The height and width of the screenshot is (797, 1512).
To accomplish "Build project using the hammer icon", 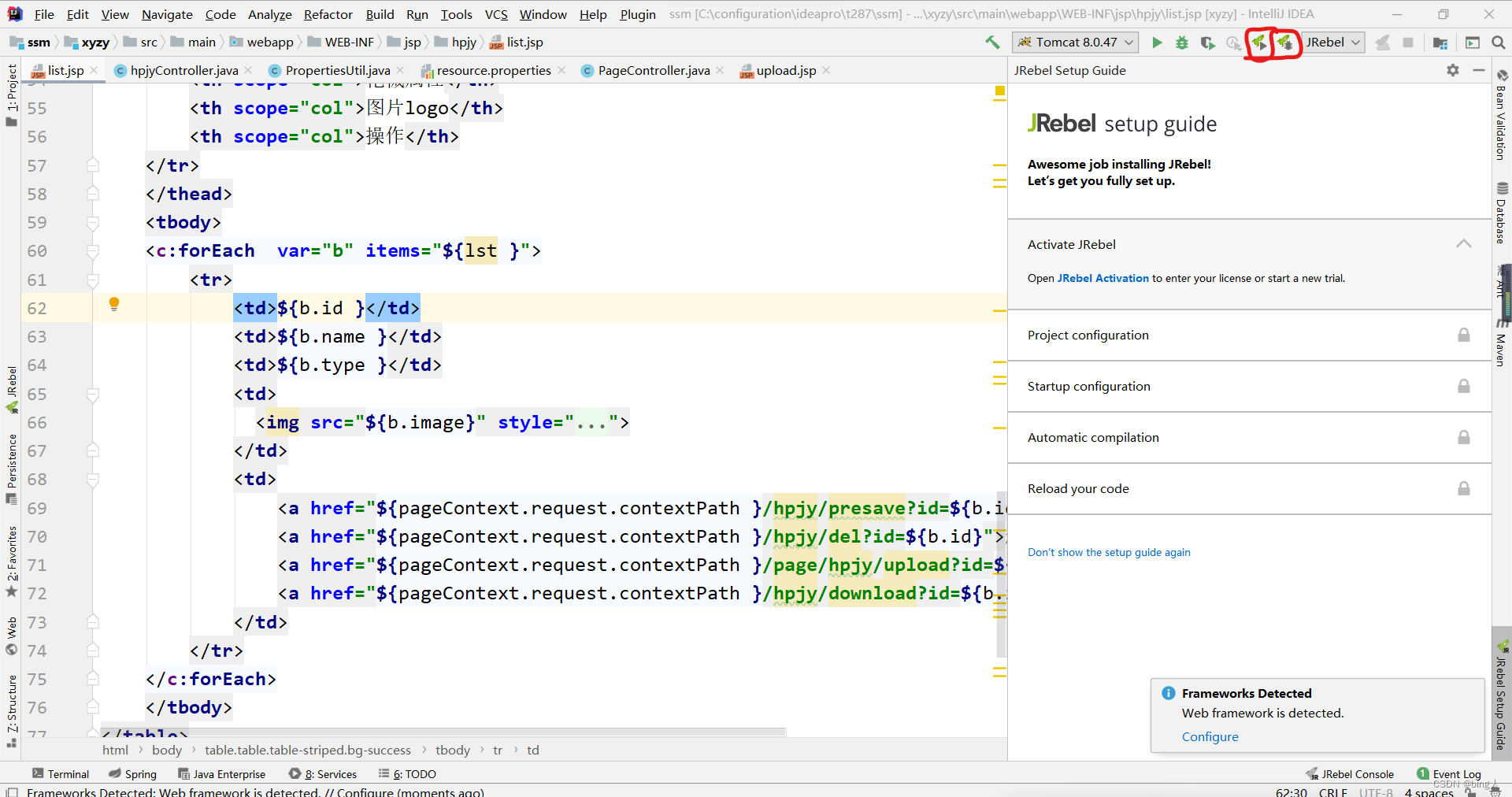I will click(992, 43).
